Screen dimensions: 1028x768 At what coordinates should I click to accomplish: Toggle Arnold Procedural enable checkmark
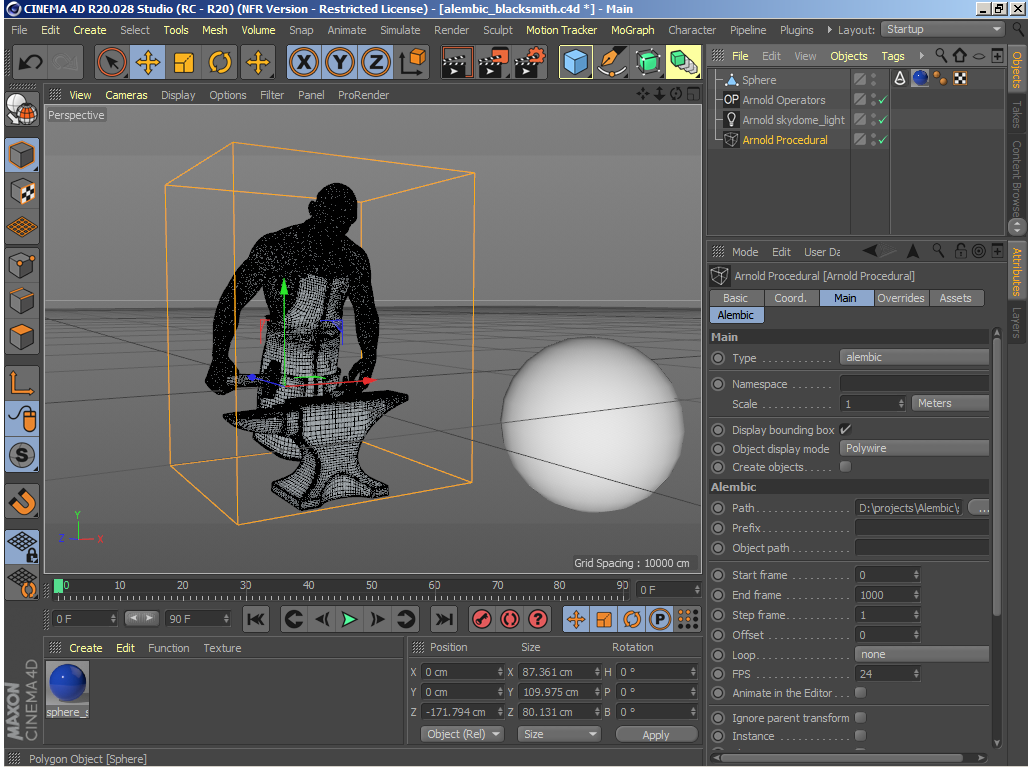[x=882, y=140]
